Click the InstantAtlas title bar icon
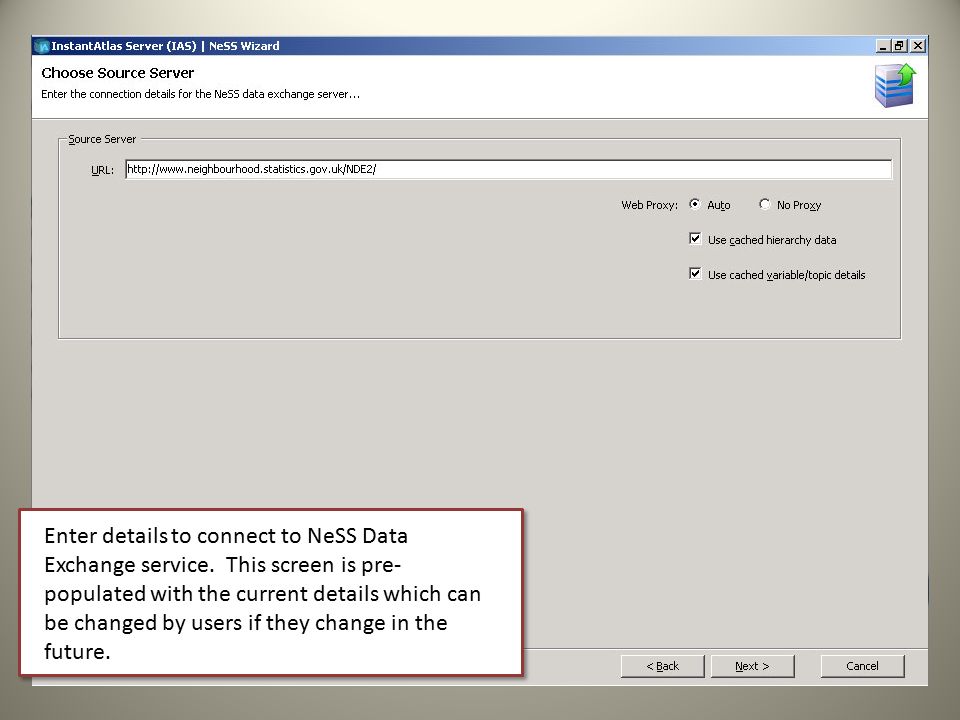The height and width of the screenshot is (720, 960). coord(42,46)
